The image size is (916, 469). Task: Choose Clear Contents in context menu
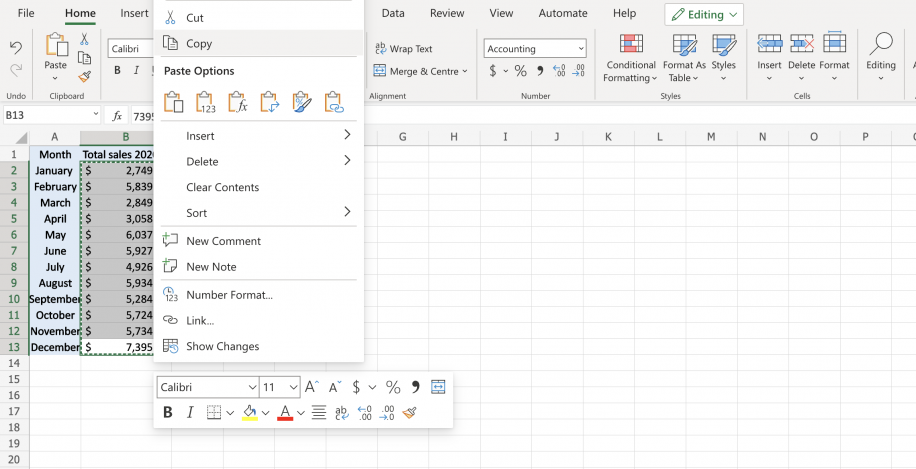pyautogui.click(x=261, y=187)
